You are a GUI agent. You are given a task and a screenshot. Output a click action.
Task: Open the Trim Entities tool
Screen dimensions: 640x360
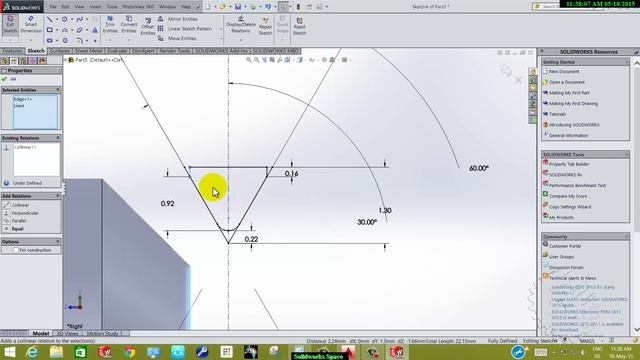click(110, 25)
